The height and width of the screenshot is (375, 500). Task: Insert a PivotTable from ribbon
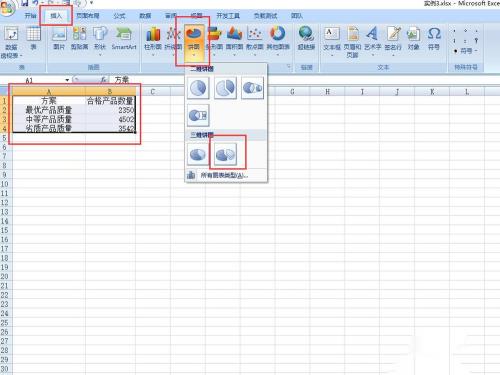click(11, 42)
